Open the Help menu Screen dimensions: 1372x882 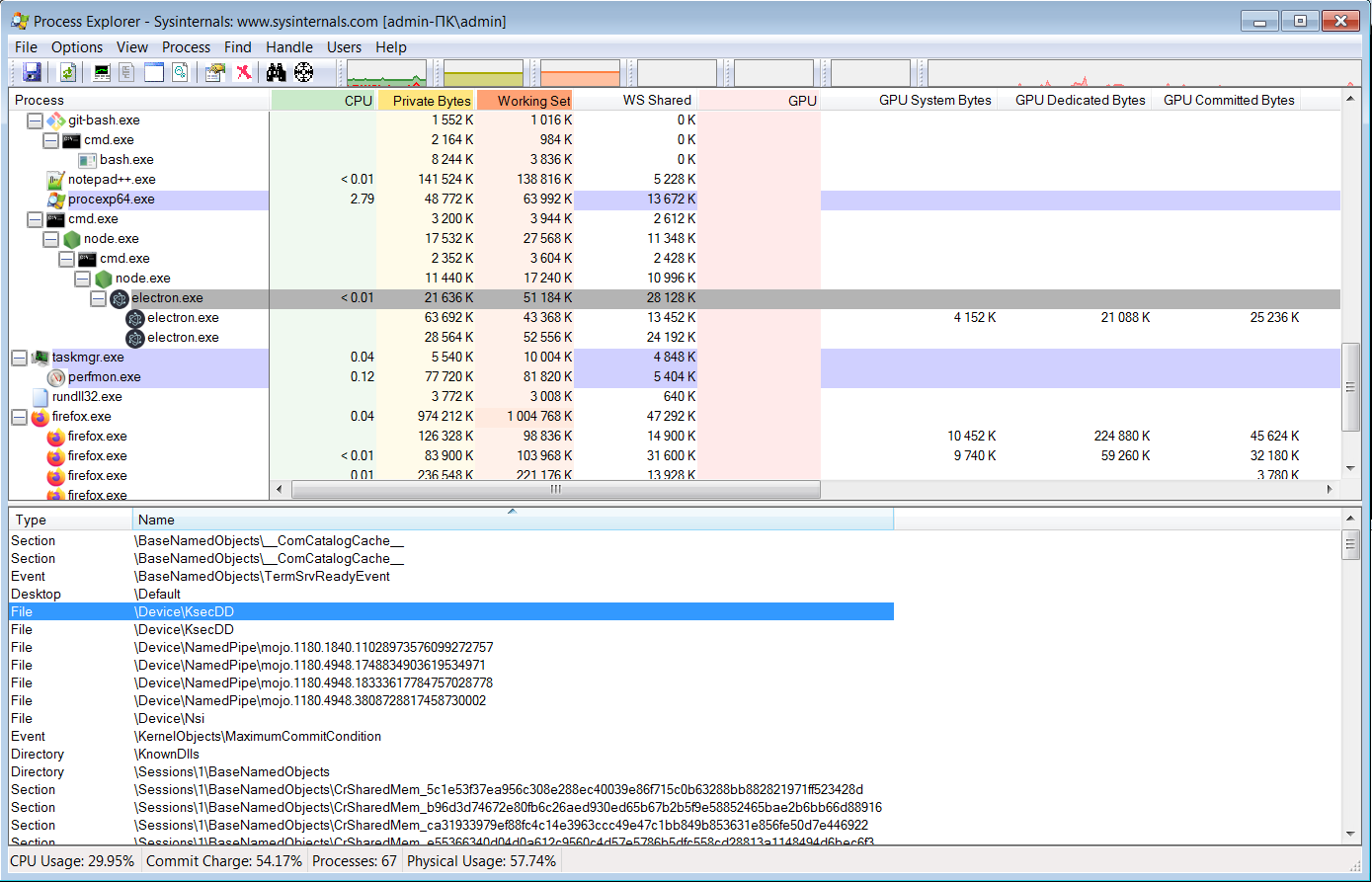(391, 46)
